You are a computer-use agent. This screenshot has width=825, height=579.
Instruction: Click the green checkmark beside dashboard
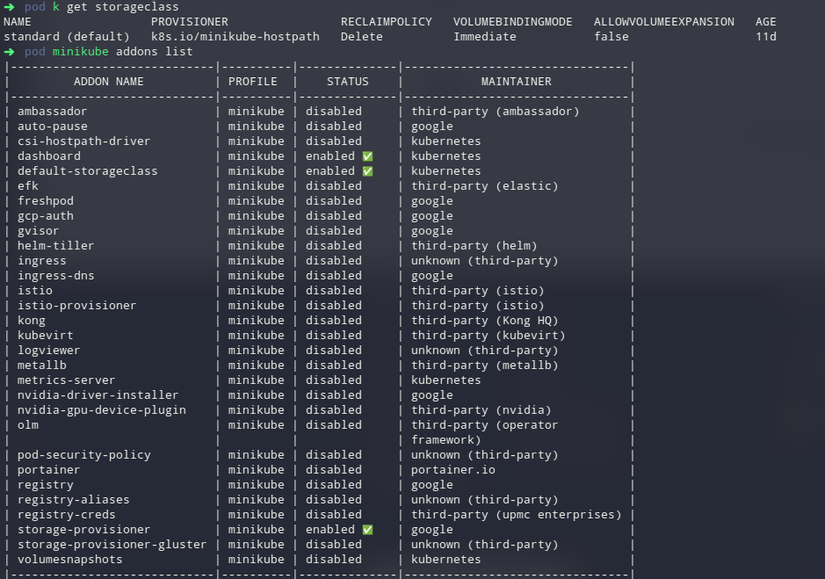point(368,156)
